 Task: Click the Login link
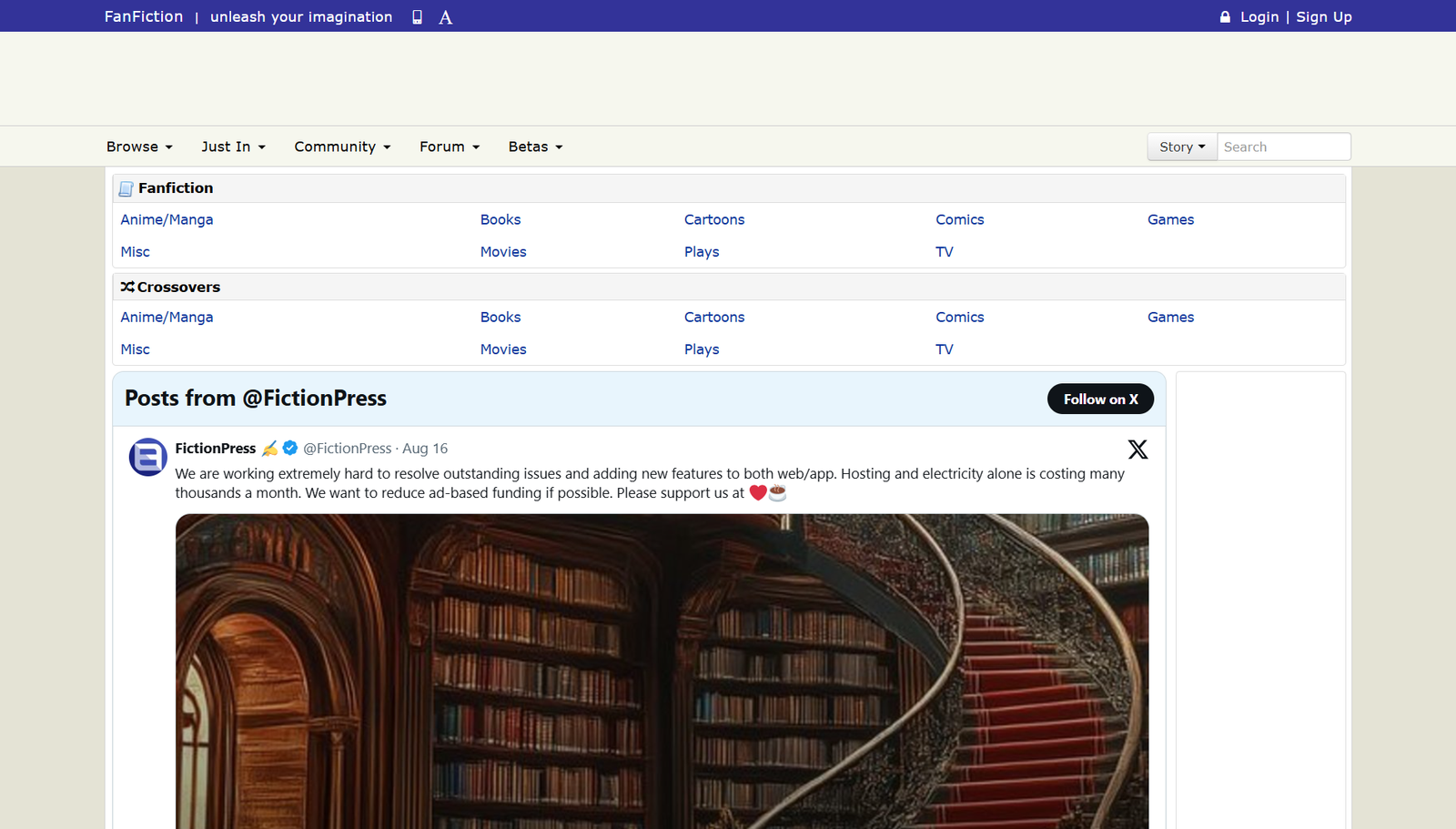tap(1259, 16)
